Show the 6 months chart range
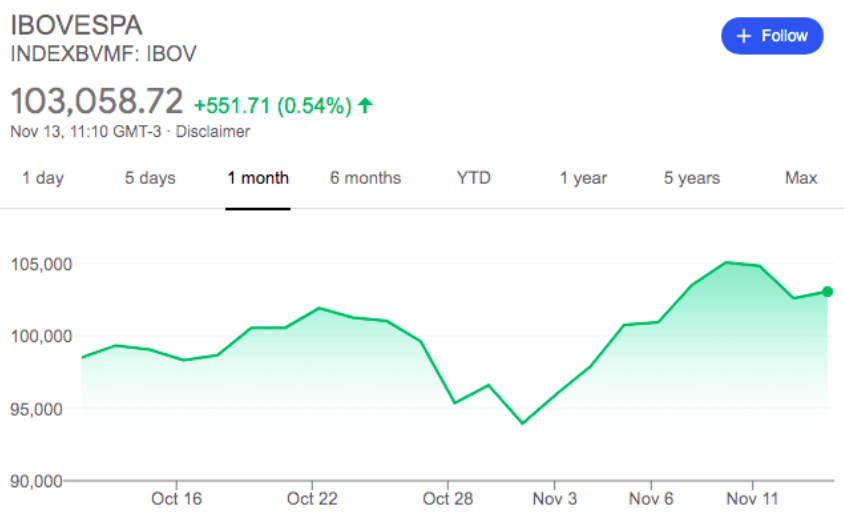This screenshot has width=844, height=521. [365, 178]
